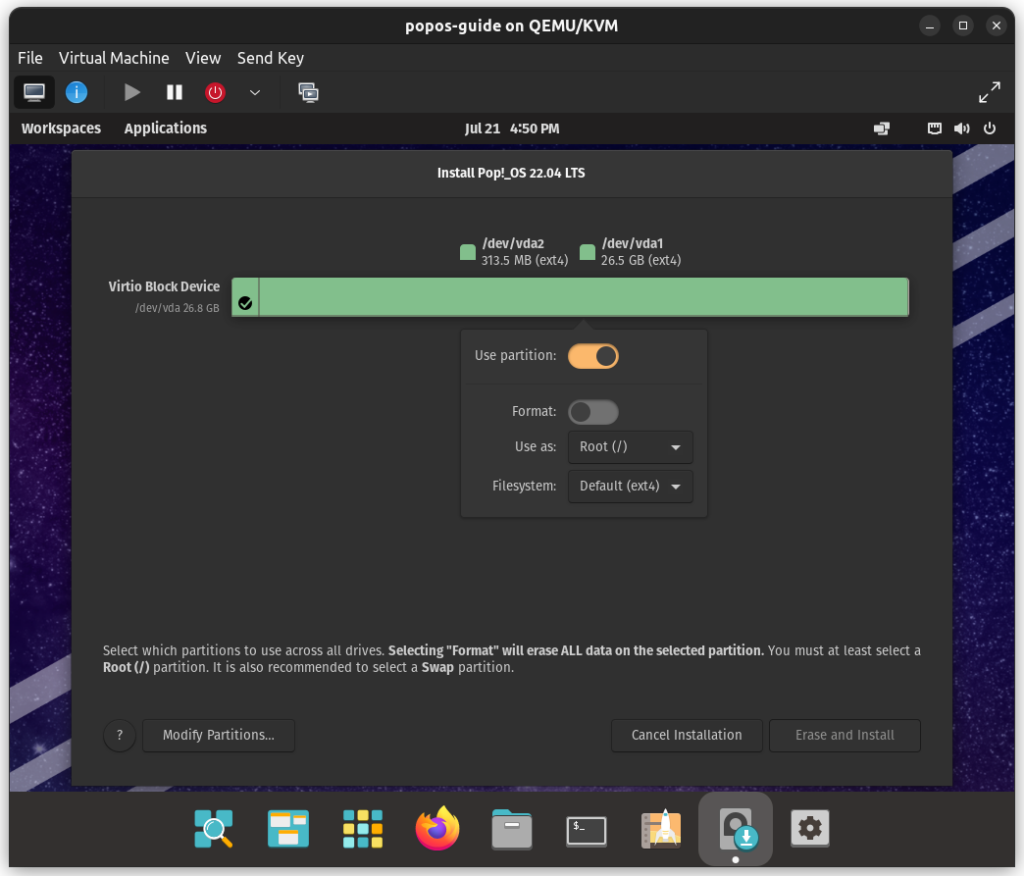The image size is (1024, 876).
Task: Open Applications launcher in top panel
Action: click(x=165, y=128)
